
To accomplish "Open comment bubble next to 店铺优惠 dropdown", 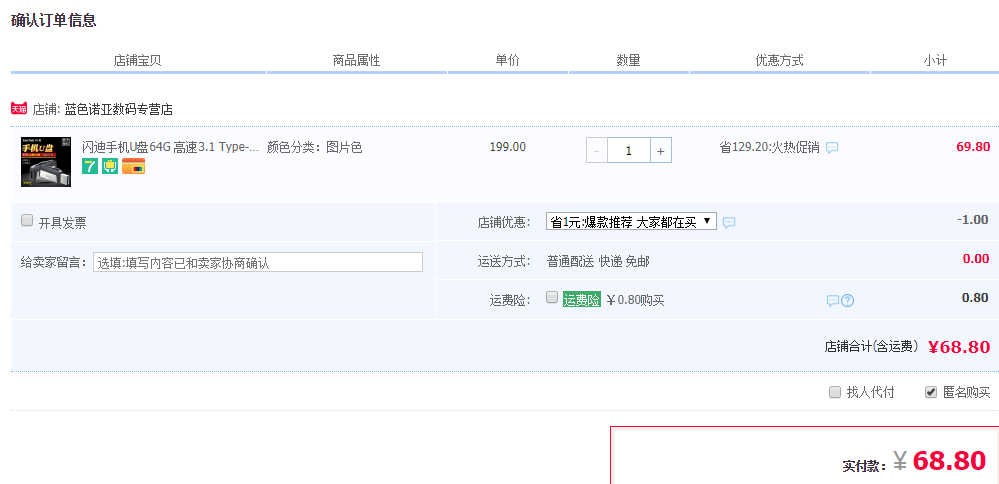I will click(x=729, y=222).
